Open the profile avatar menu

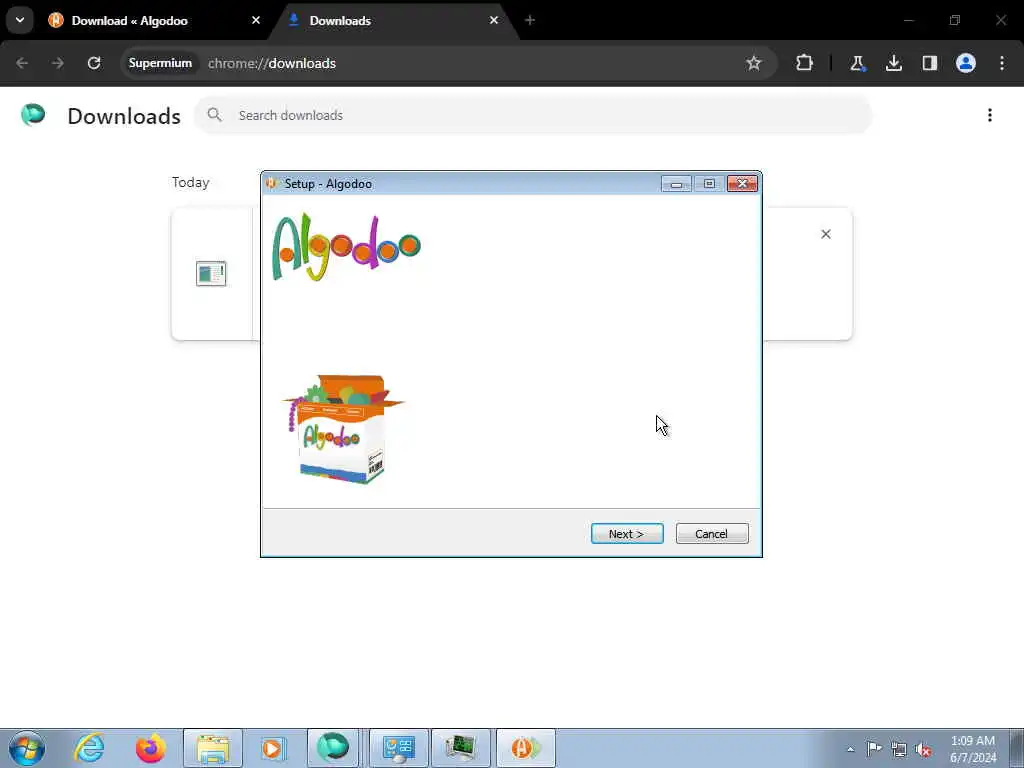coord(965,63)
